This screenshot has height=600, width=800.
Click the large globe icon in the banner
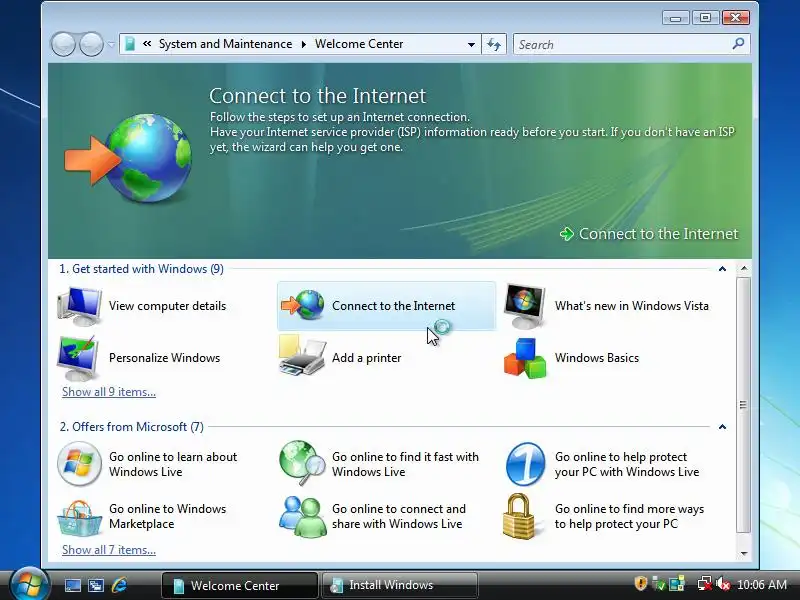pyautogui.click(x=148, y=158)
